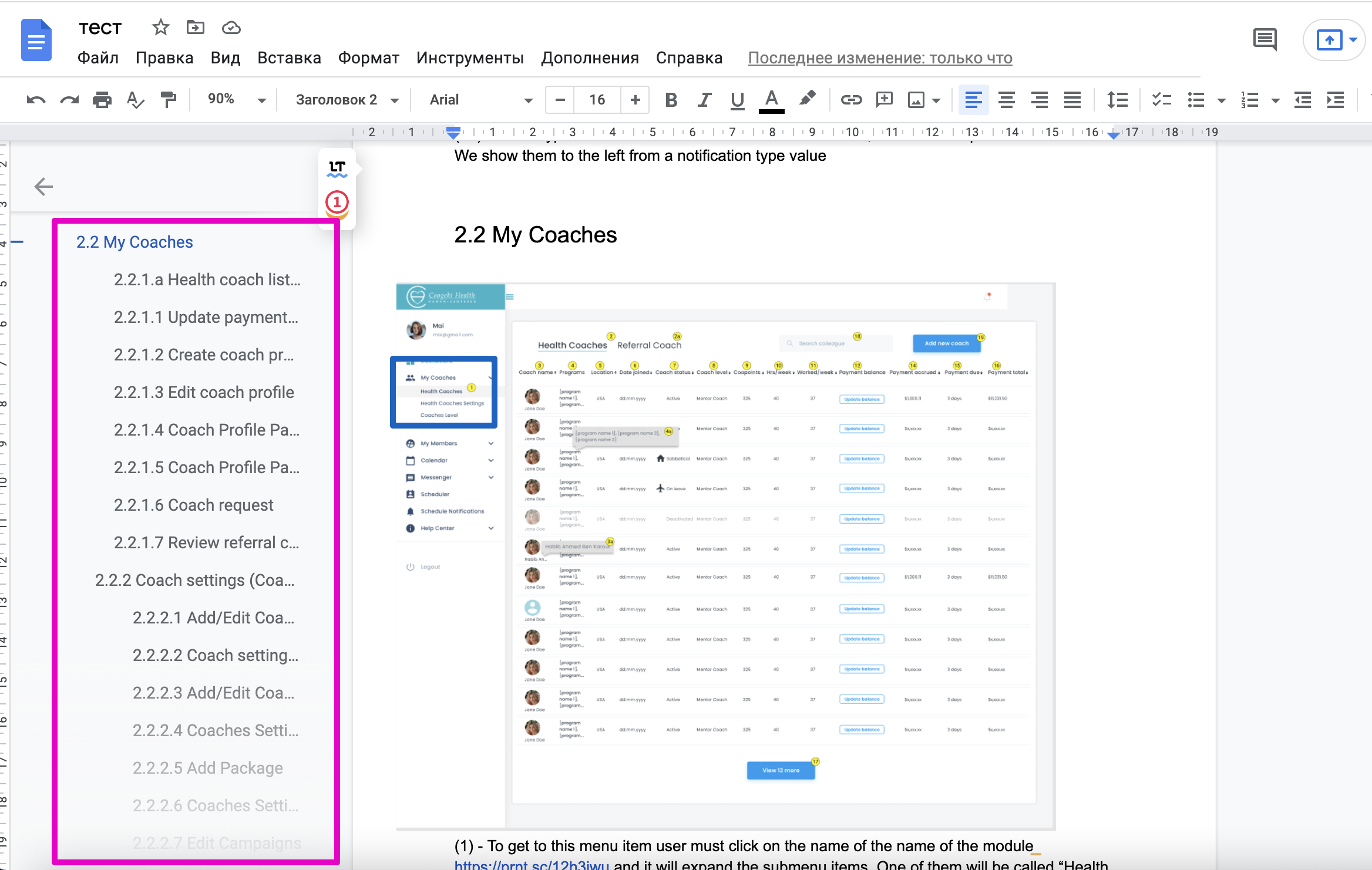This screenshot has height=870, width=1372.
Task: Jump to 2.2.1.6 Coach request
Action: (194, 505)
